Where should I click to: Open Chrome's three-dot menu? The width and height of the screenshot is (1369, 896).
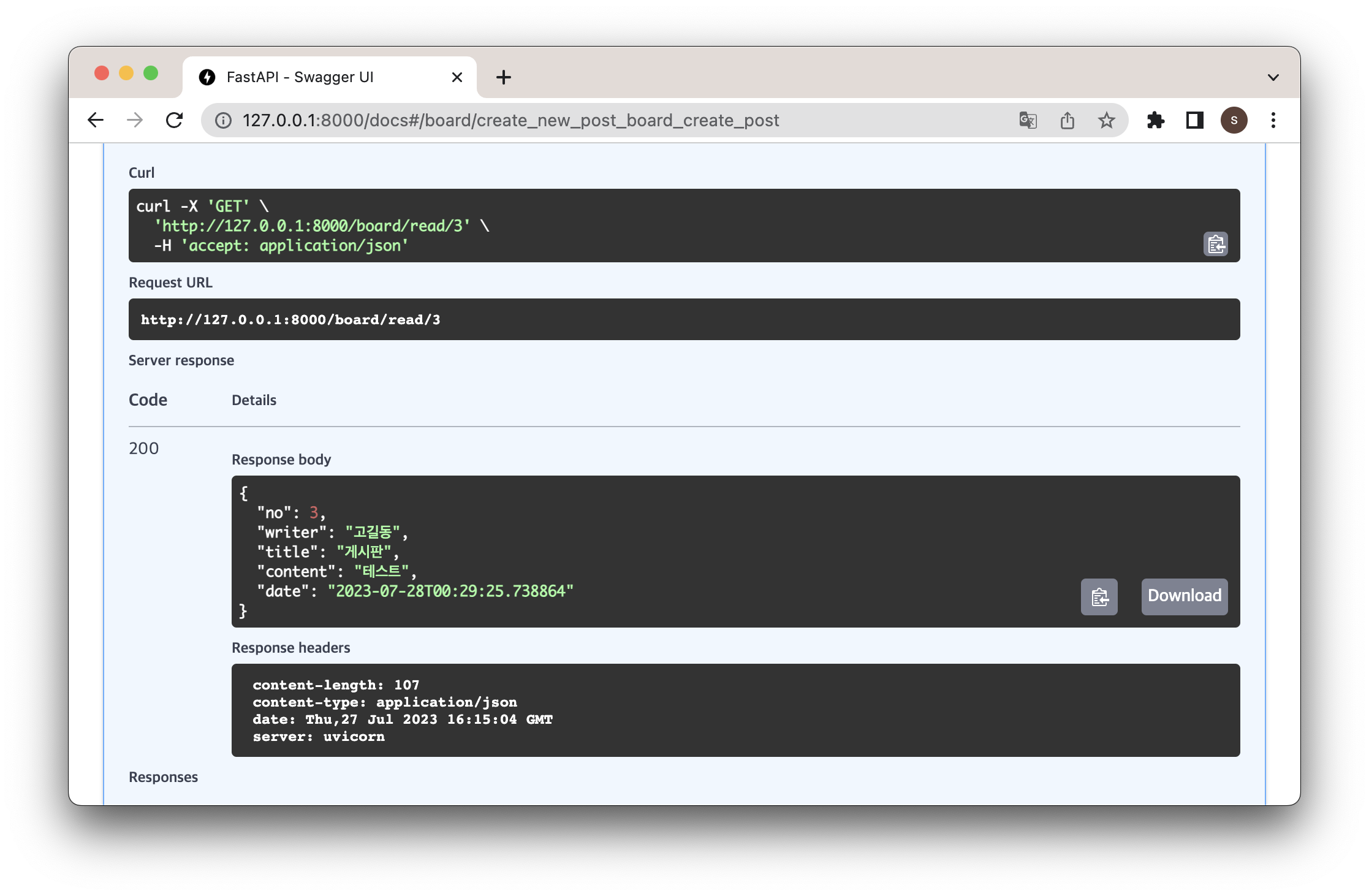pyautogui.click(x=1273, y=120)
